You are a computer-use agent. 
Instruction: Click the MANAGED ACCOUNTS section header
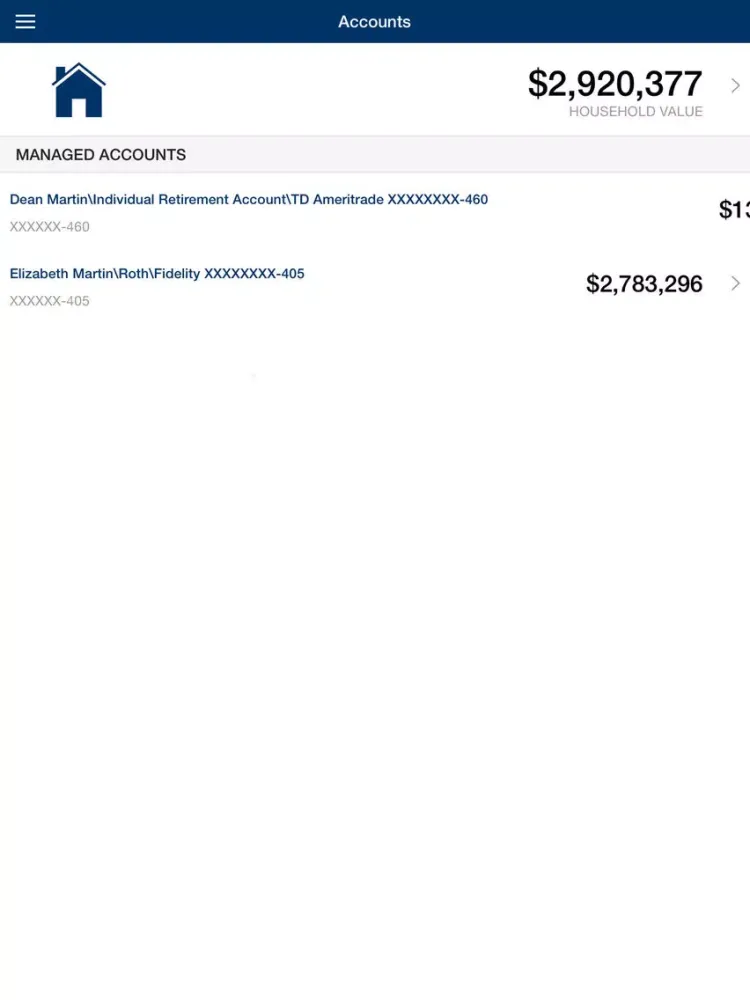[x=101, y=155]
